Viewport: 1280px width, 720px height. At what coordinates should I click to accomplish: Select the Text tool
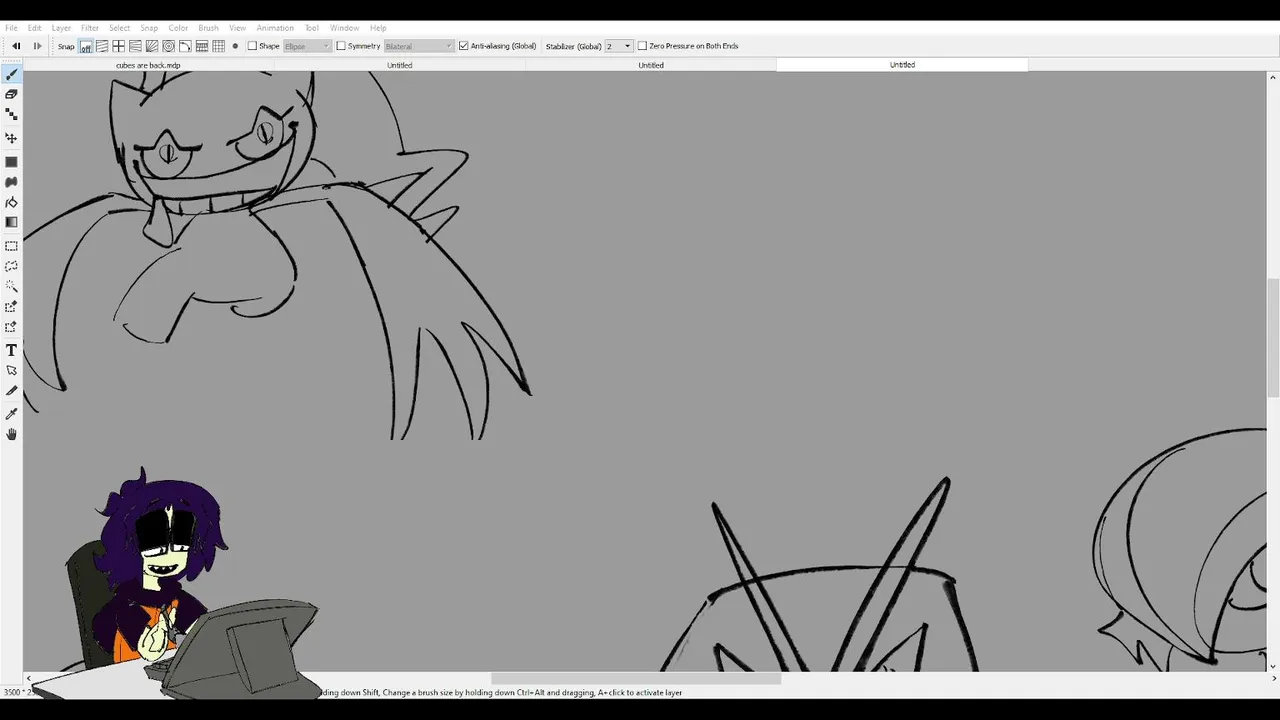(11, 350)
